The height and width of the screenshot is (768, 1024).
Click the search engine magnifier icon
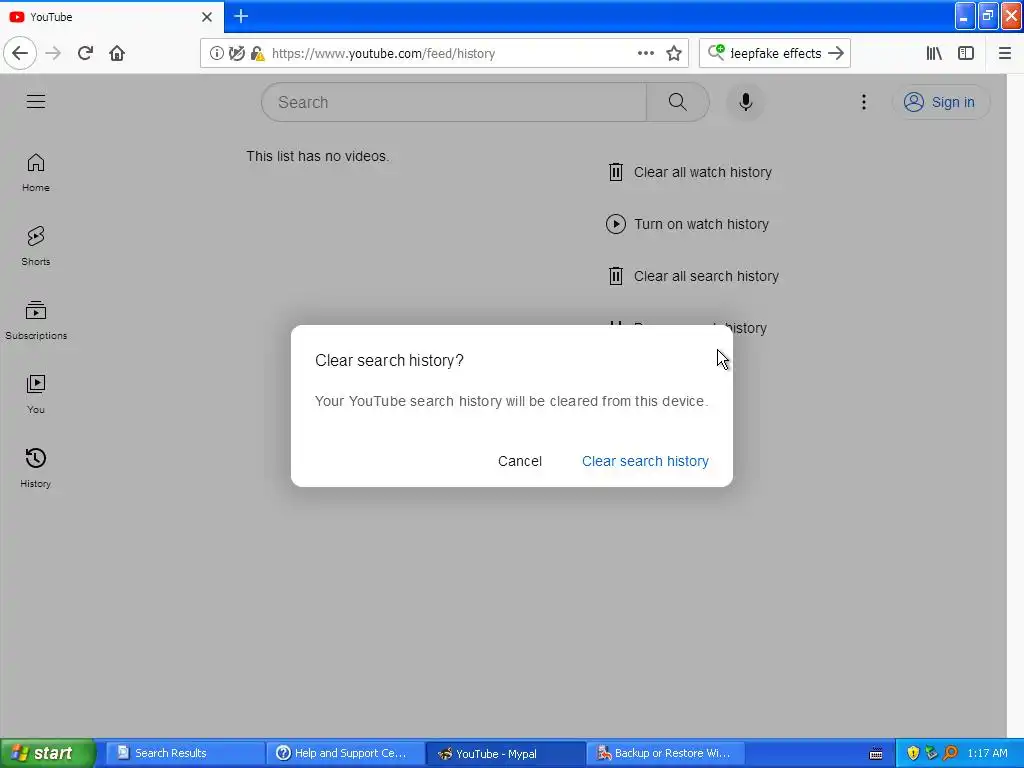point(716,52)
